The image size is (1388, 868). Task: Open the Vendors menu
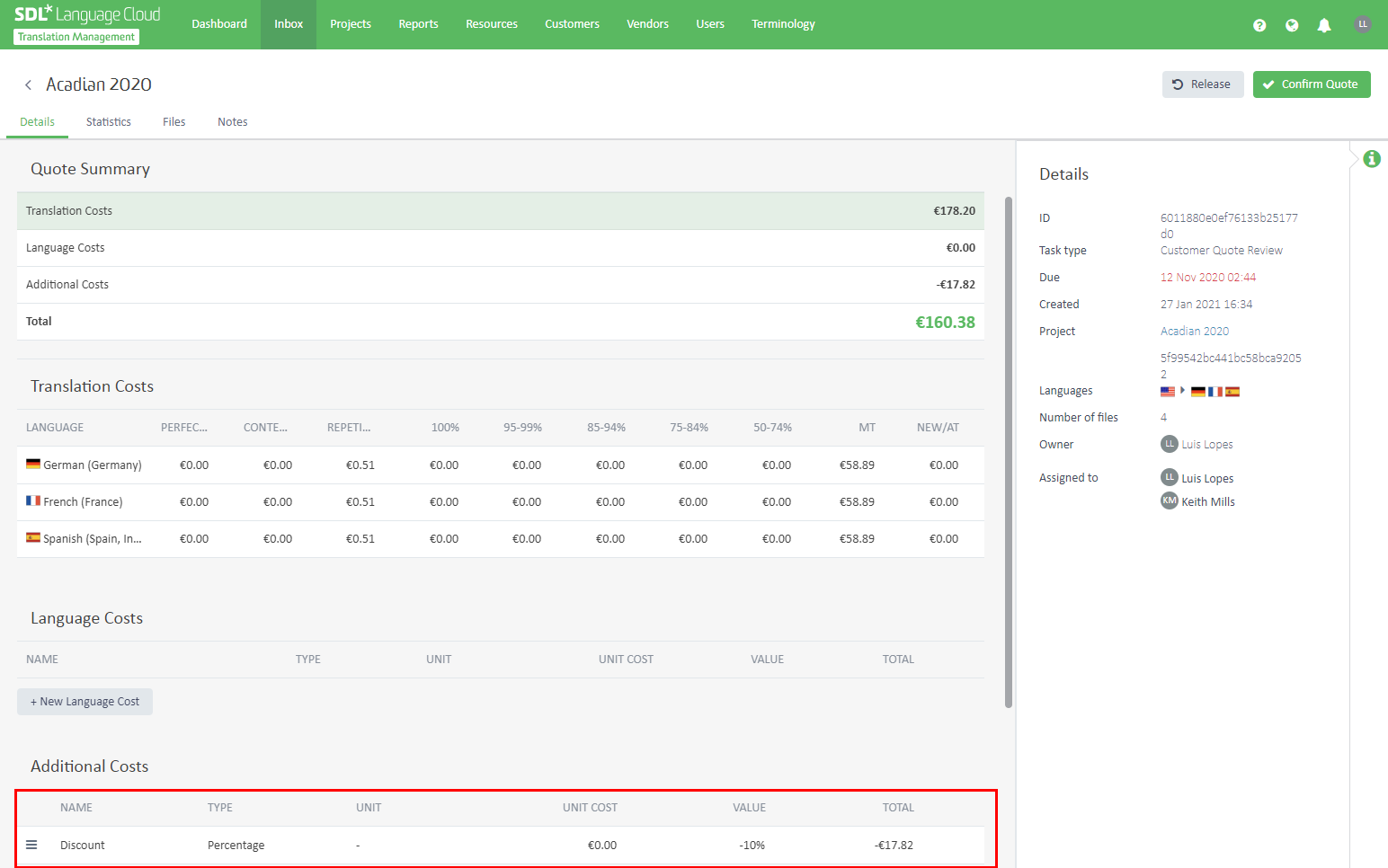[x=648, y=24]
